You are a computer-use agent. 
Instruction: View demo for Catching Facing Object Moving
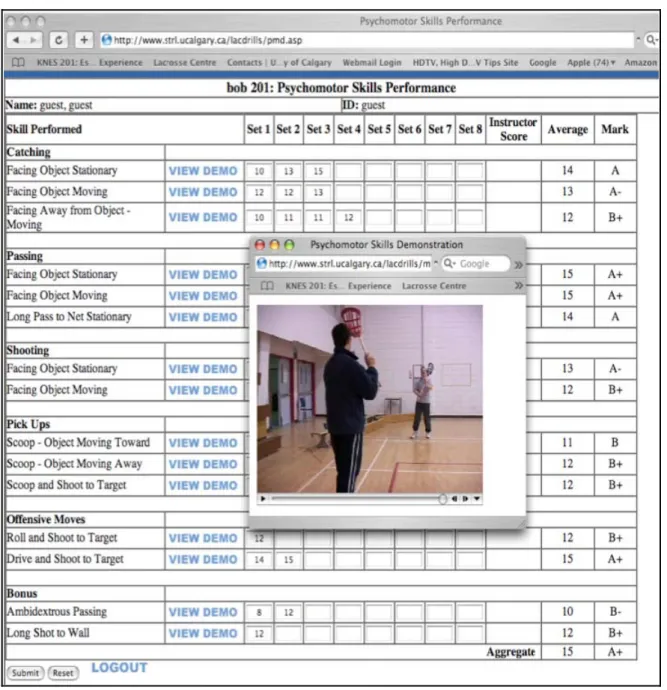point(203,192)
